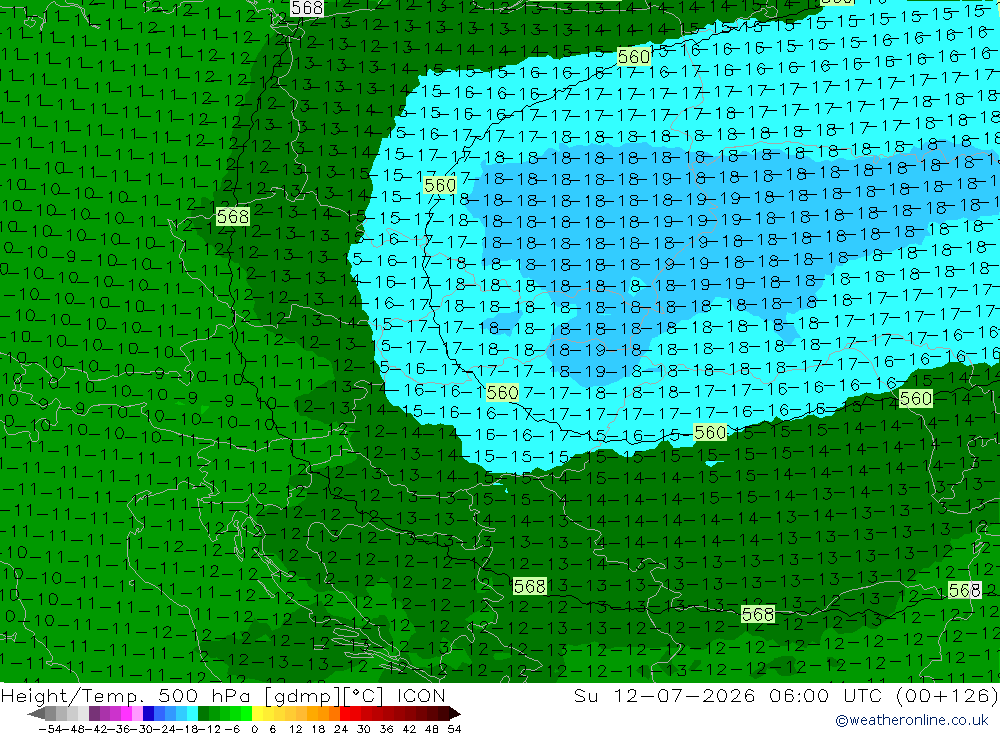Click the 06:00 UTC time text

click(825, 695)
